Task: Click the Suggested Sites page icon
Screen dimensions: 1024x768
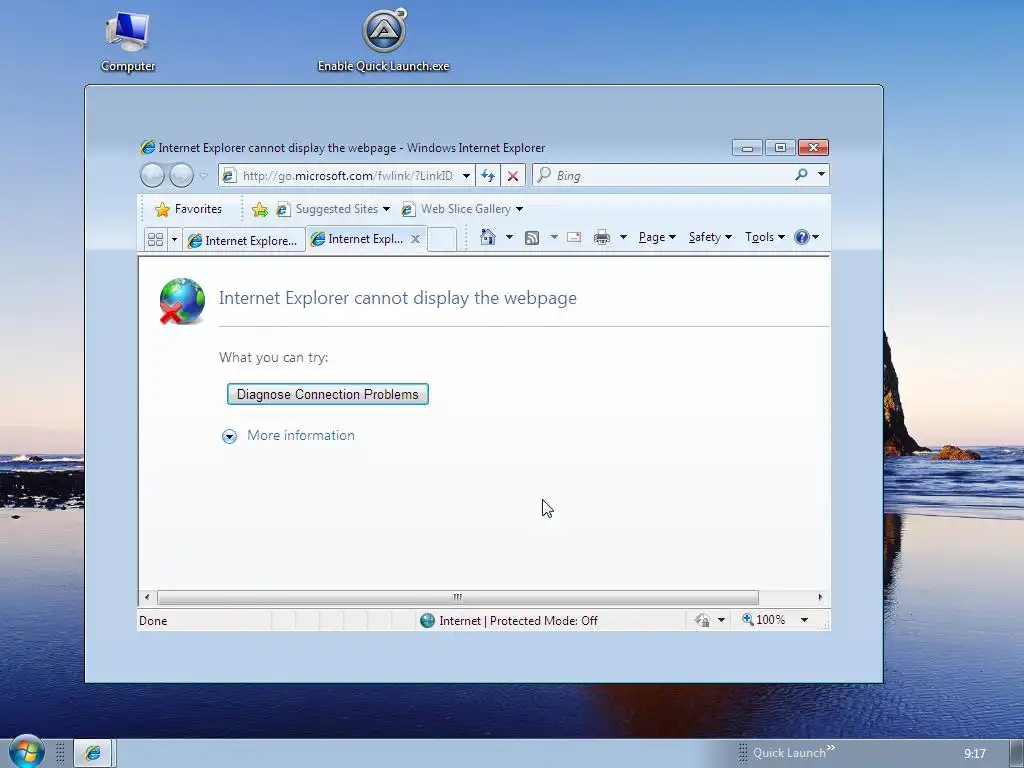Action: coord(283,209)
